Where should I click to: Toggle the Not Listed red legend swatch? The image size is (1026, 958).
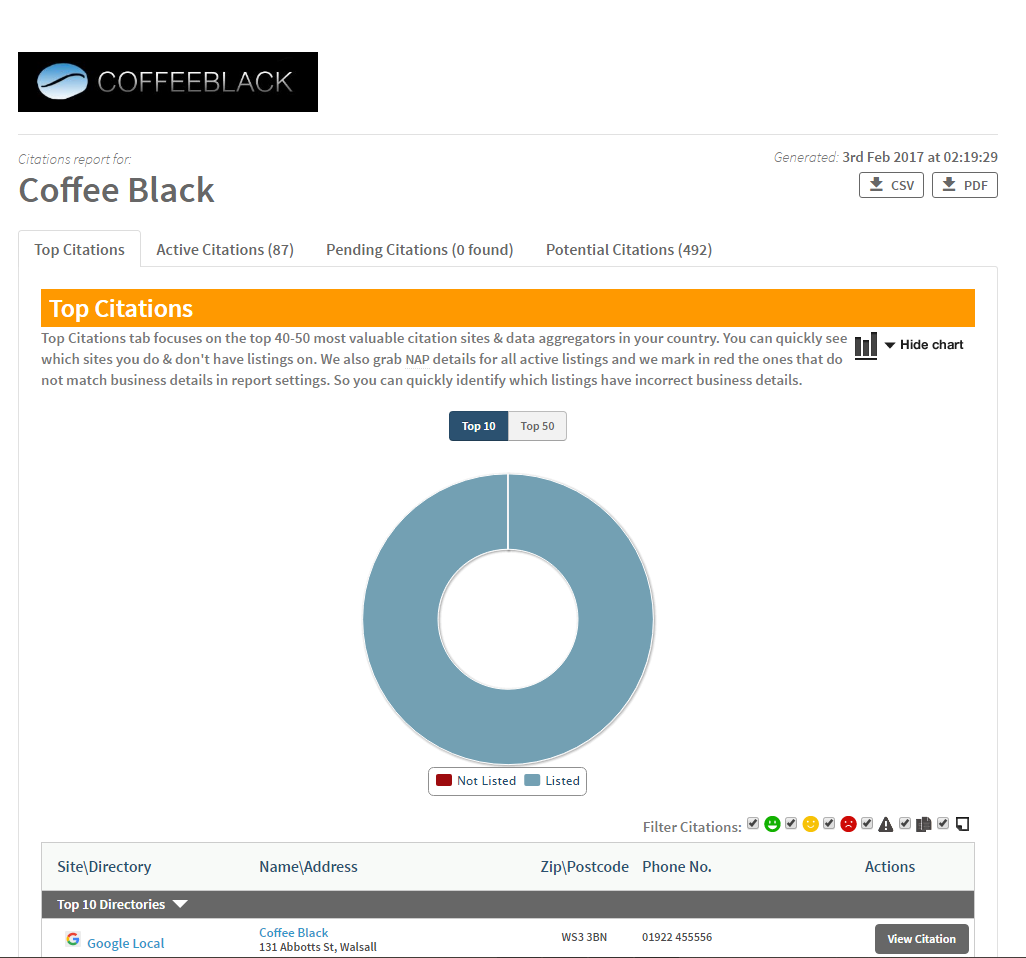(444, 780)
